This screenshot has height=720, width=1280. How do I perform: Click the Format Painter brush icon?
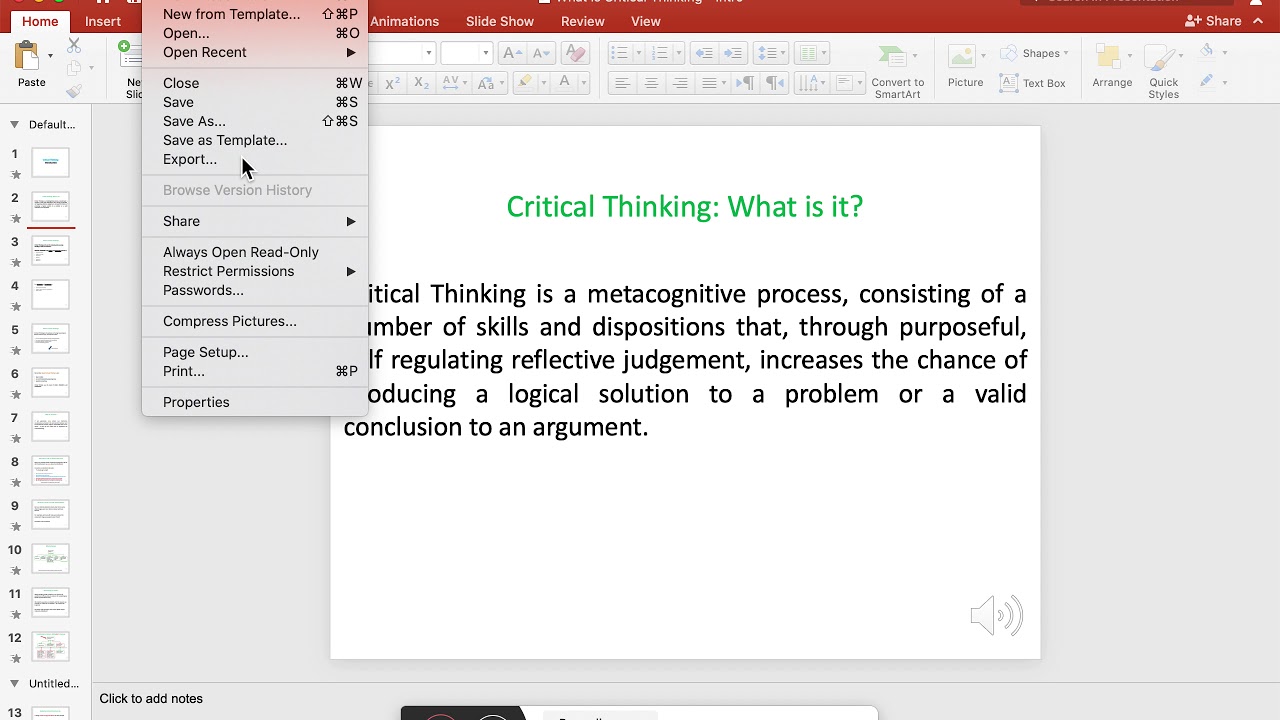(x=74, y=91)
